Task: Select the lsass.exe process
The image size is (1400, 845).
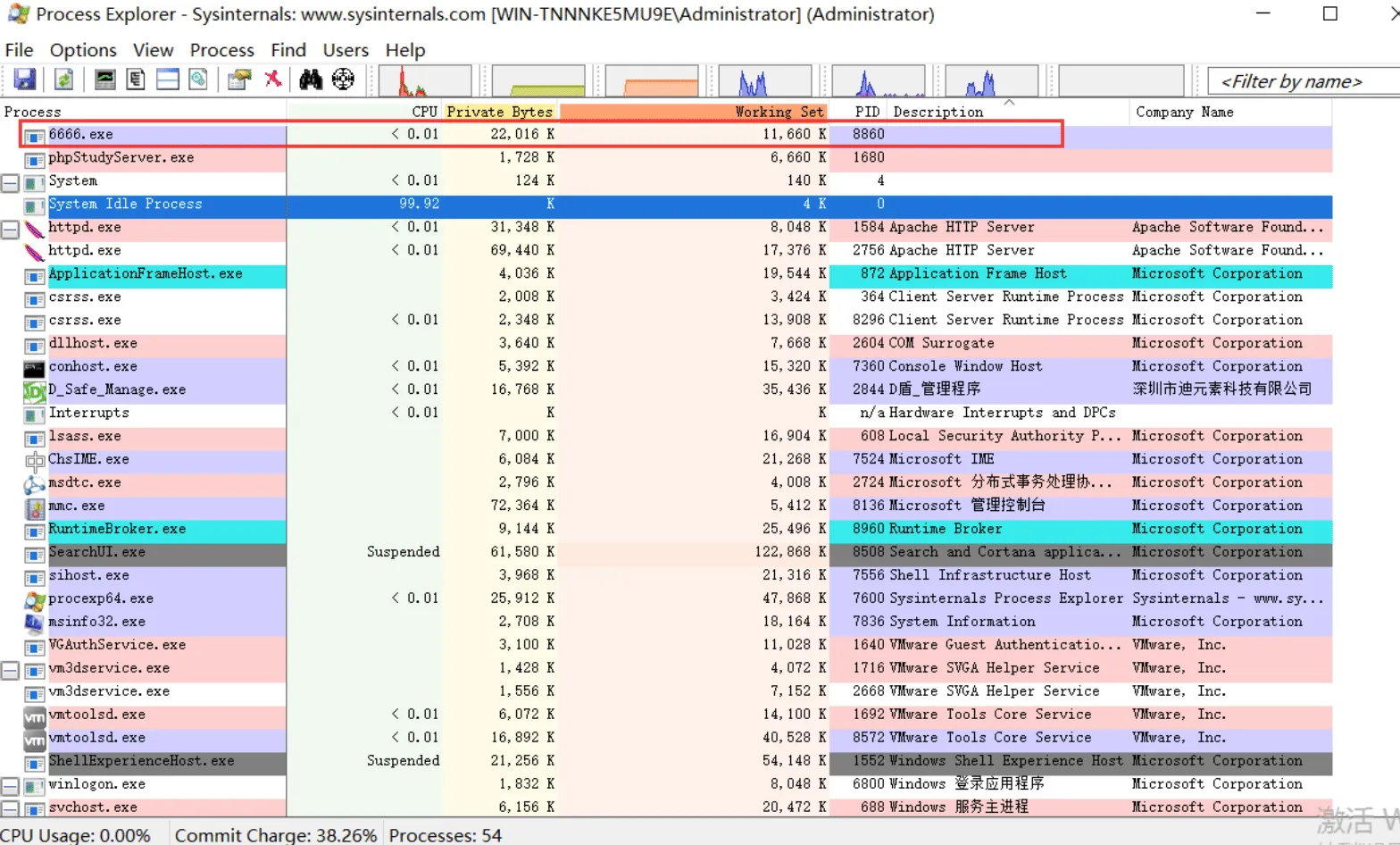Action: [666, 437]
